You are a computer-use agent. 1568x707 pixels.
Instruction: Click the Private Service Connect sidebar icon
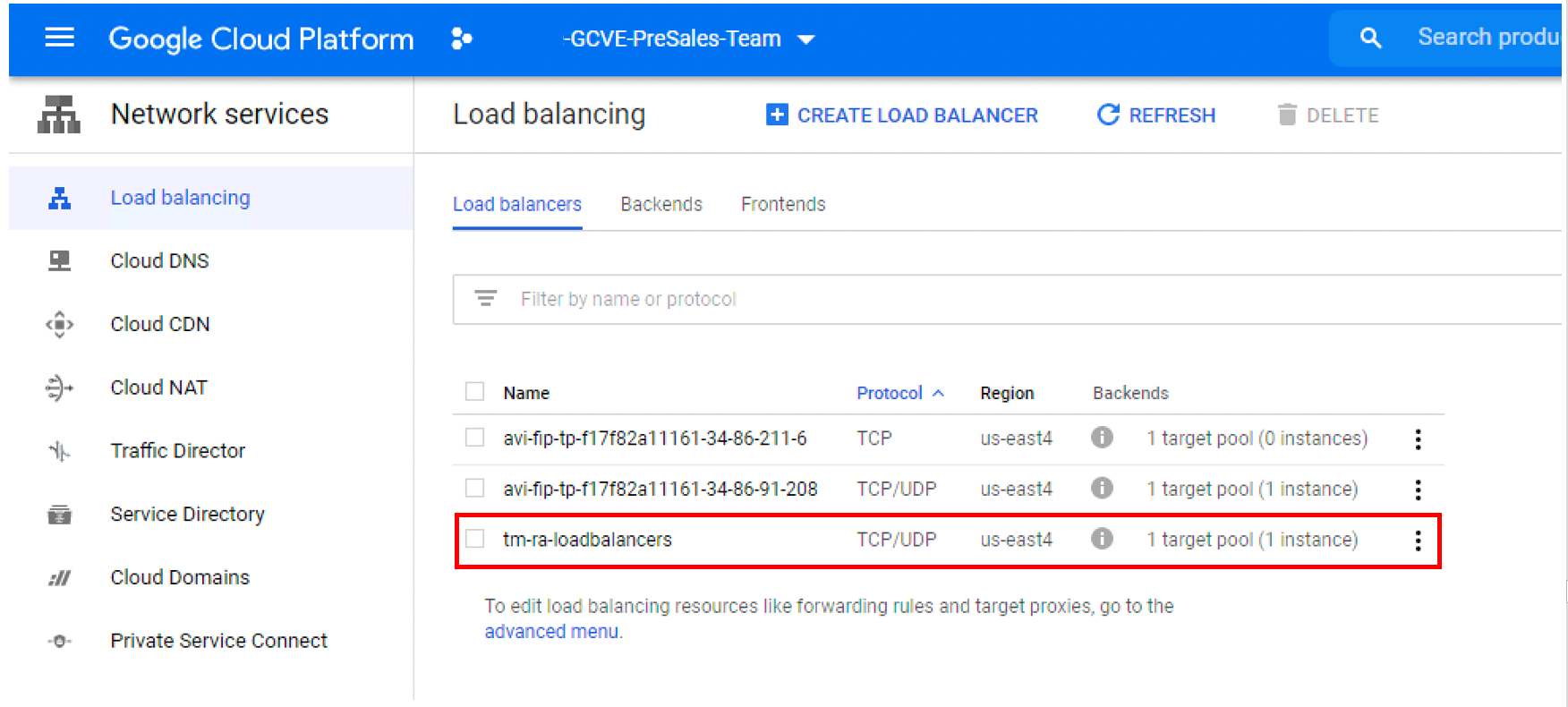coord(59,641)
